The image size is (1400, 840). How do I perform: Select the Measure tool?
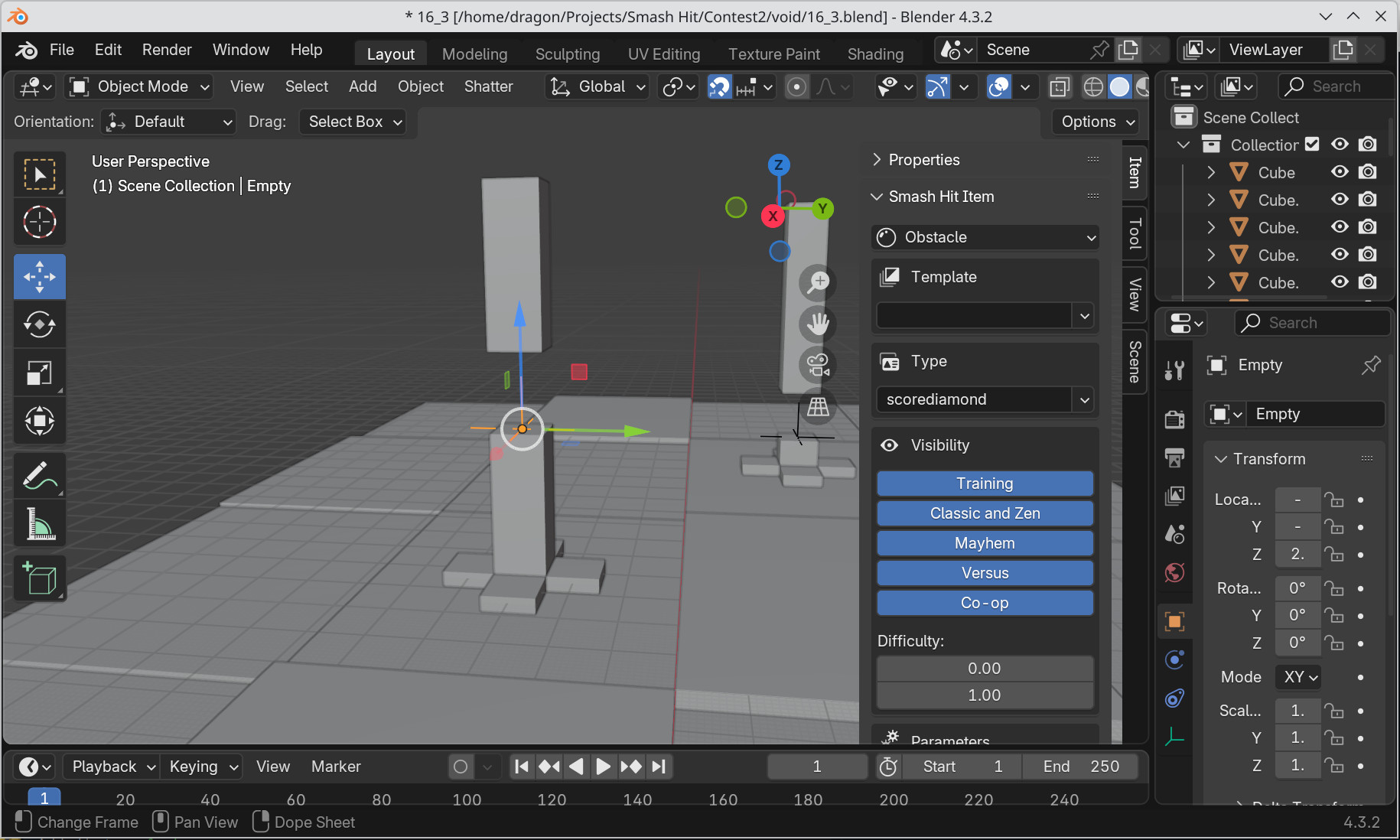click(x=39, y=523)
